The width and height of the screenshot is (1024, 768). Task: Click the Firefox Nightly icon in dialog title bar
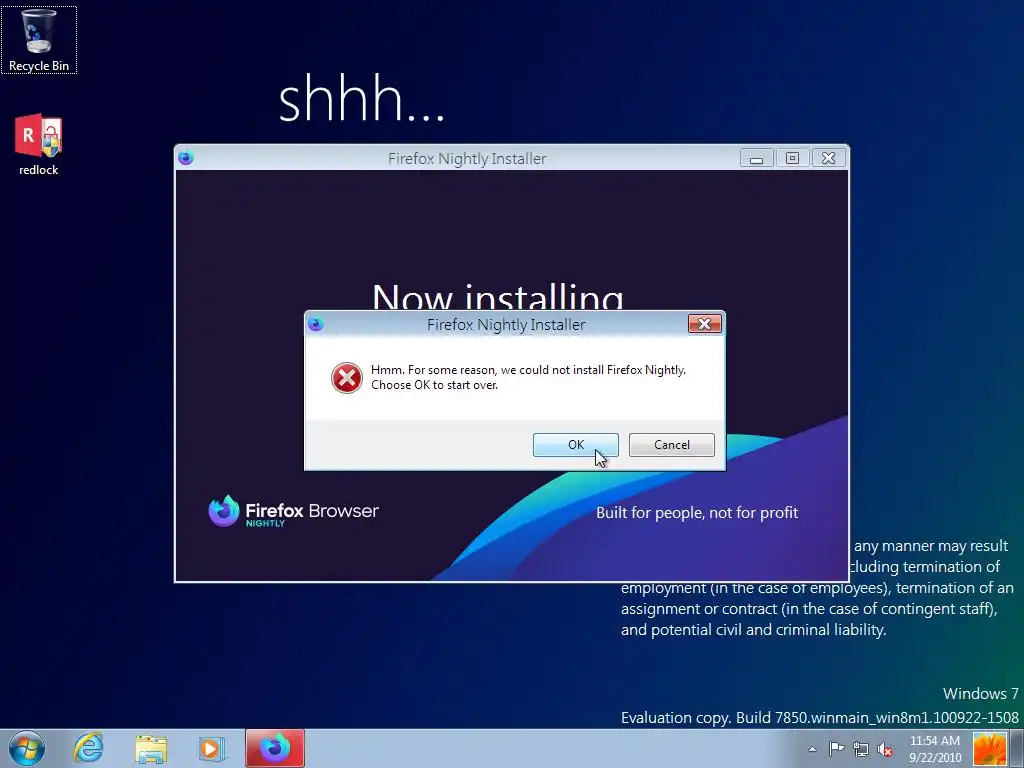coord(316,325)
